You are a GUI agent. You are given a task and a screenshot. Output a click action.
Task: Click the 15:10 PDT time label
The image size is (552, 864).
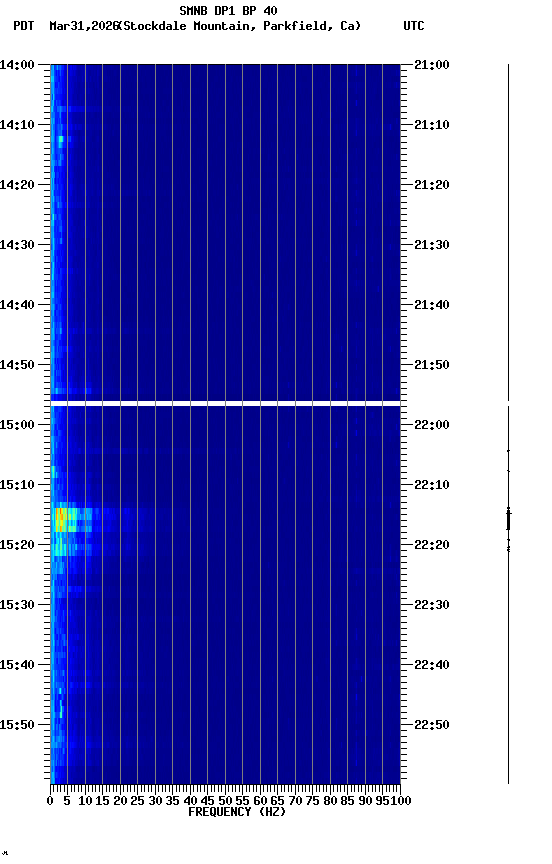[17, 485]
